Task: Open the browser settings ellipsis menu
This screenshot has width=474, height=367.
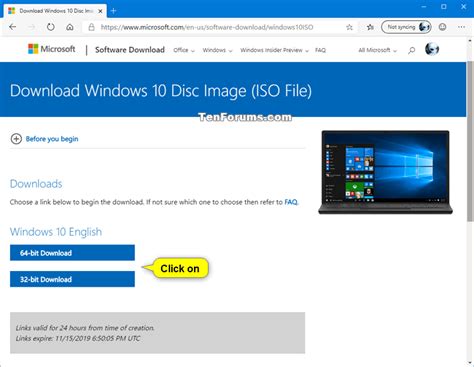Action: coord(462,27)
